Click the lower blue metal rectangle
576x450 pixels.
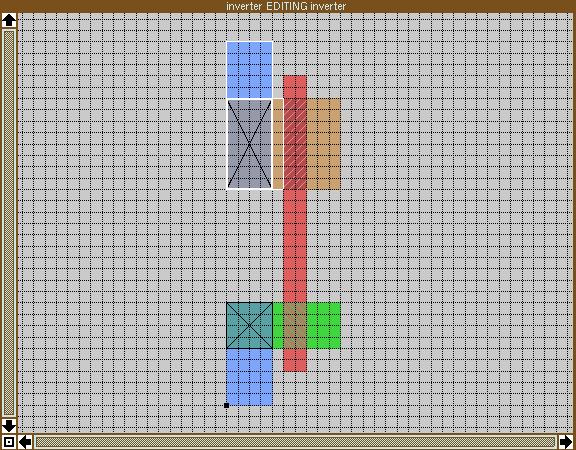[x=249, y=377]
